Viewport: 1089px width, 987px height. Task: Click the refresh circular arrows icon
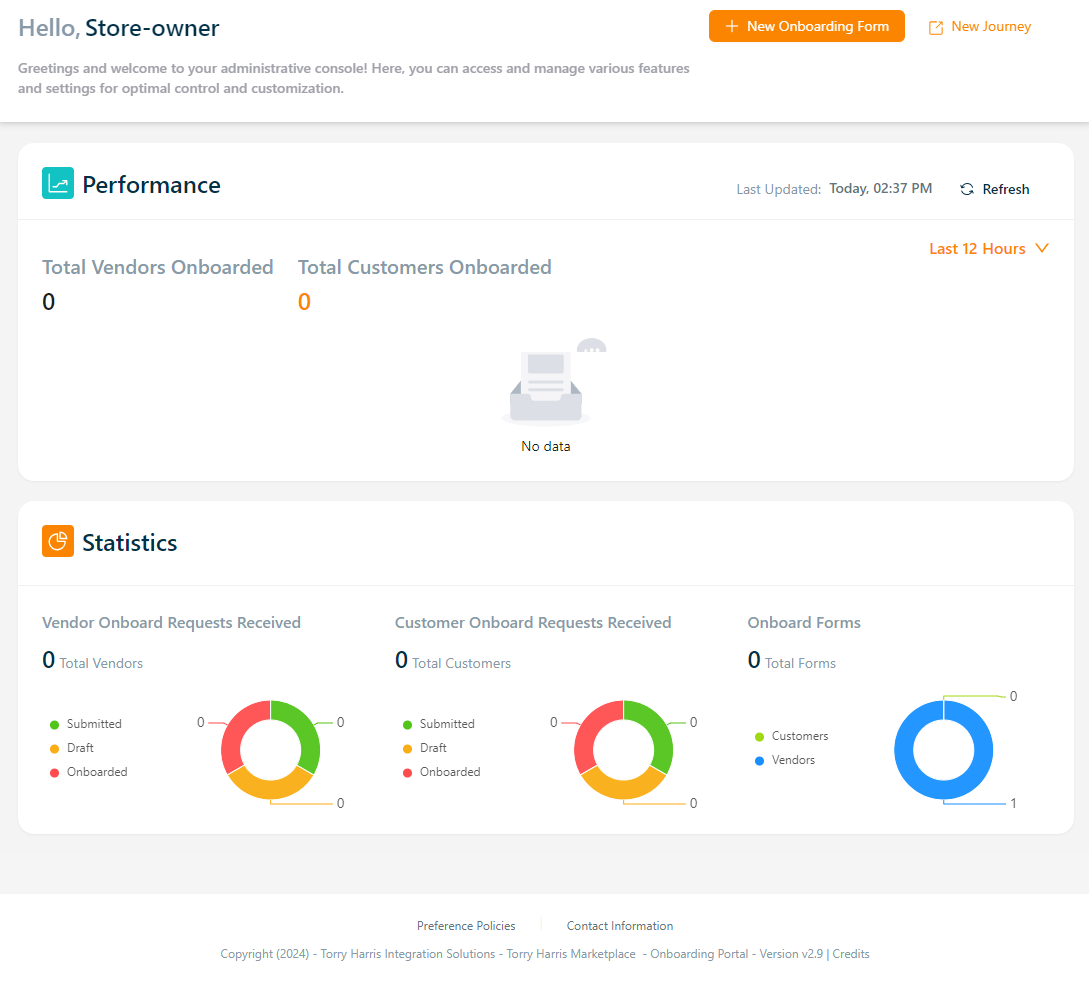coord(967,189)
